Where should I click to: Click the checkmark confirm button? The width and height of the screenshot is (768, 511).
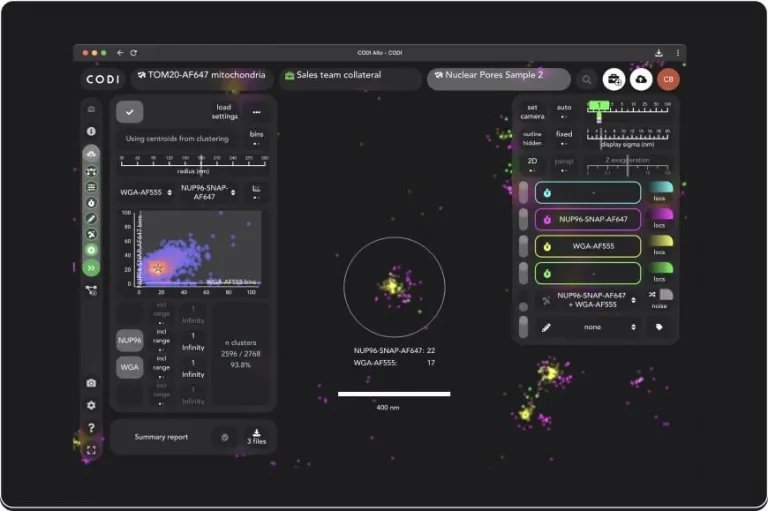click(x=130, y=112)
